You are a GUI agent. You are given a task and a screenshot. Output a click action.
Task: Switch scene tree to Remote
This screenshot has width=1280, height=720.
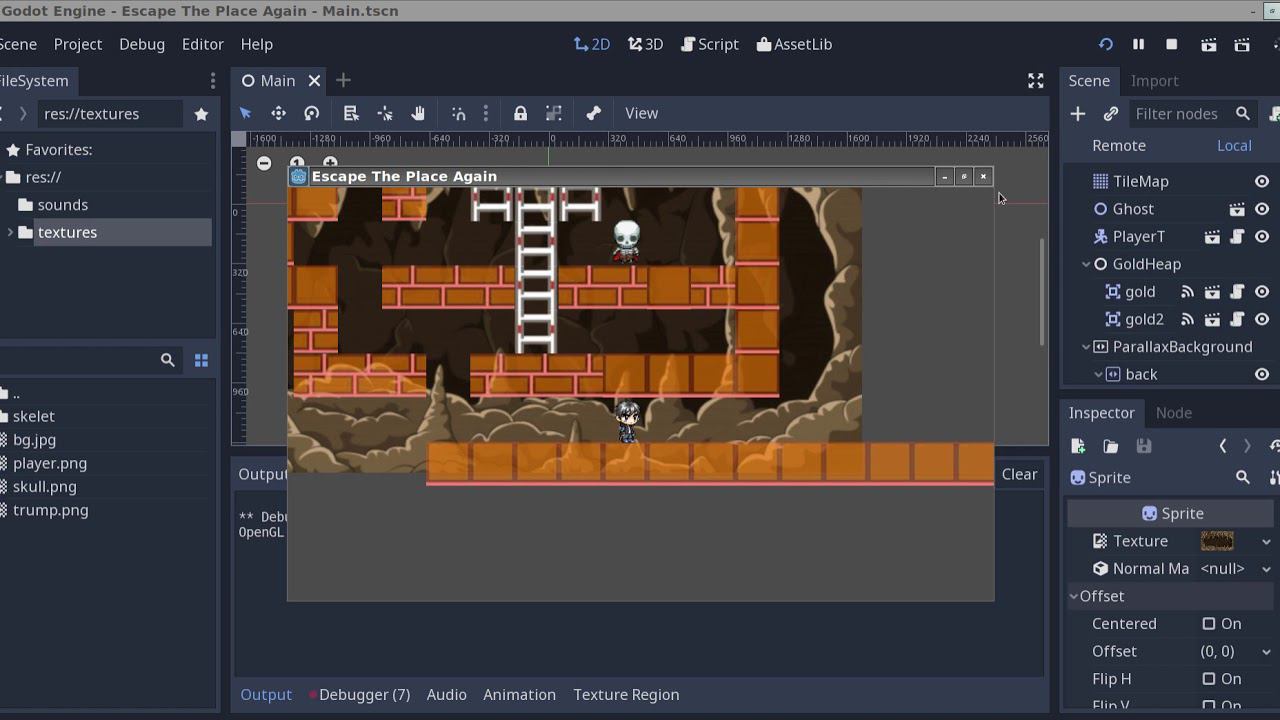point(1119,145)
